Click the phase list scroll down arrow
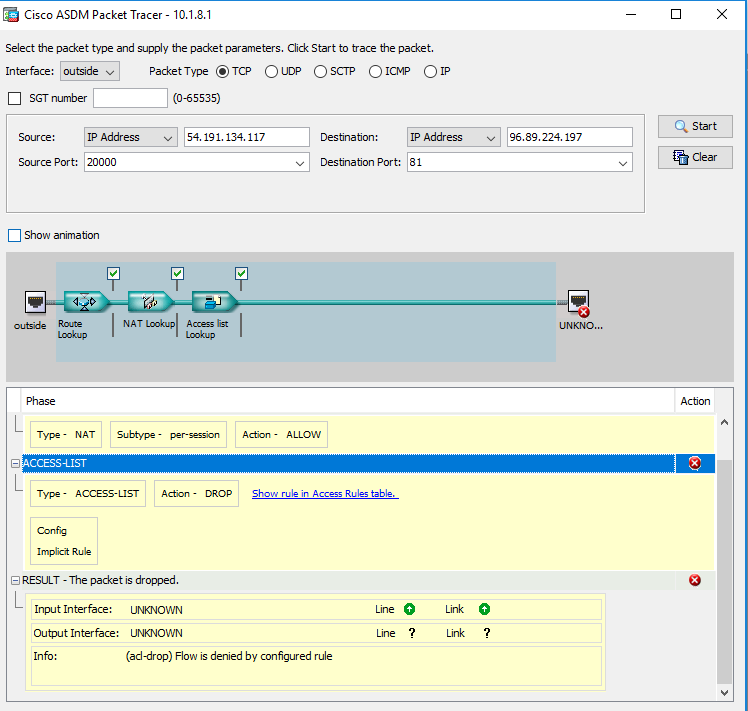Screen dimensions: 748x711 tap(724, 693)
